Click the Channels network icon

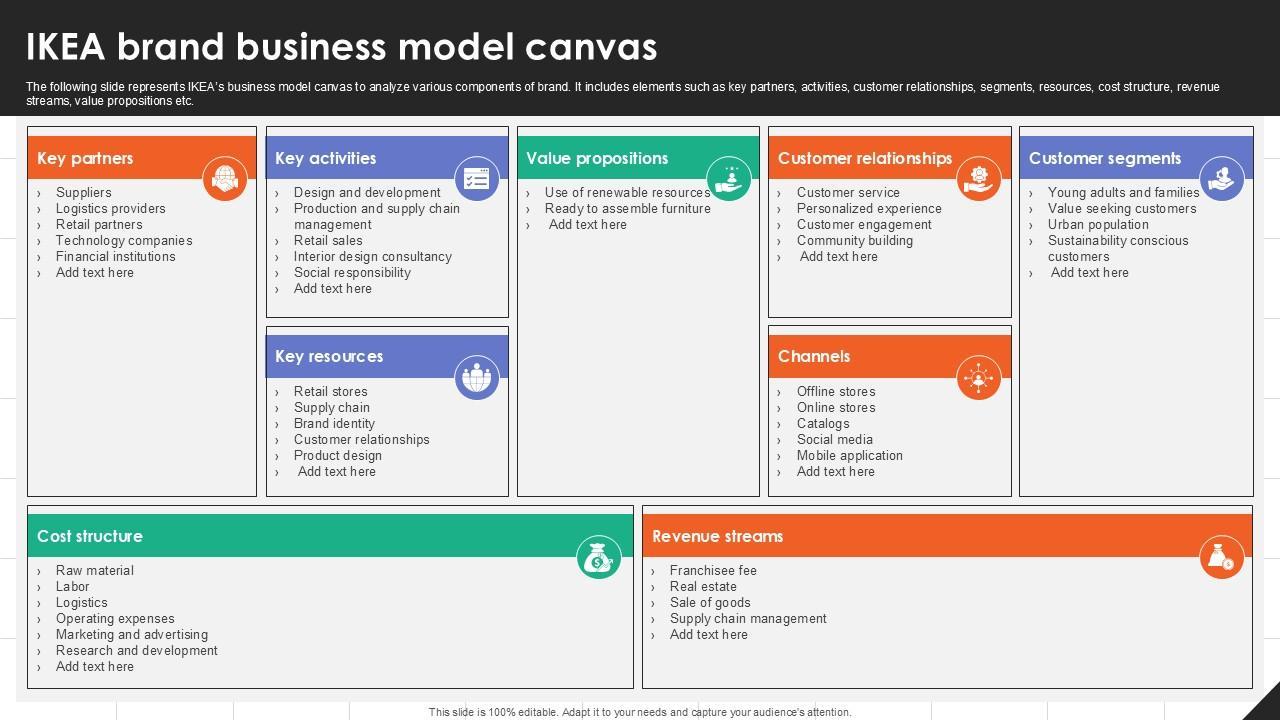tap(979, 377)
